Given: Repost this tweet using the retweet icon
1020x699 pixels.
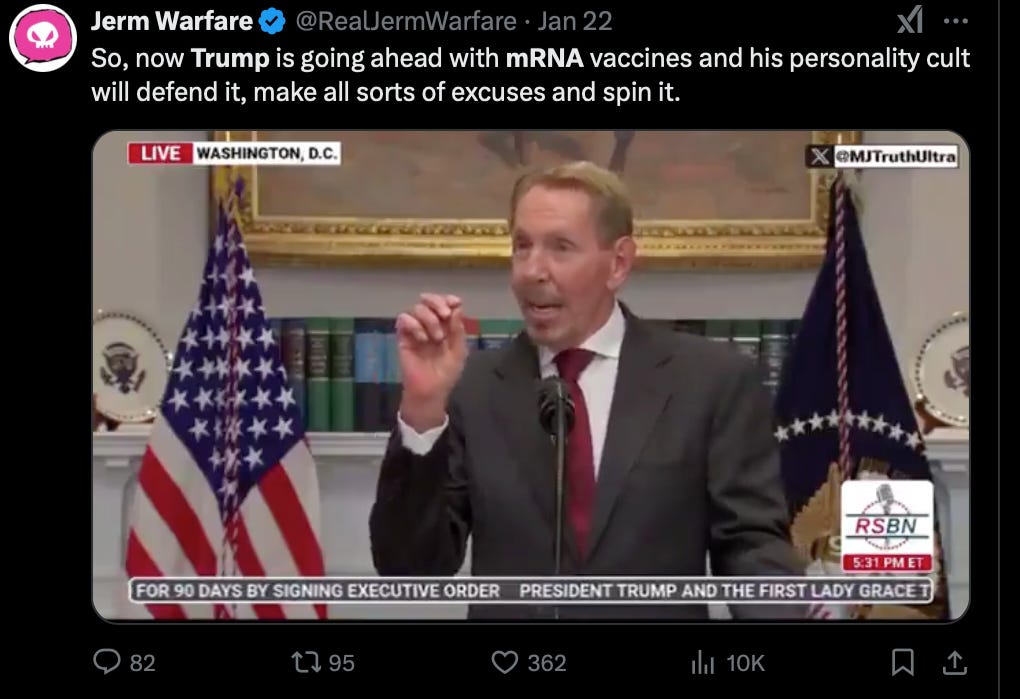Looking at the screenshot, I should (x=306, y=662).
